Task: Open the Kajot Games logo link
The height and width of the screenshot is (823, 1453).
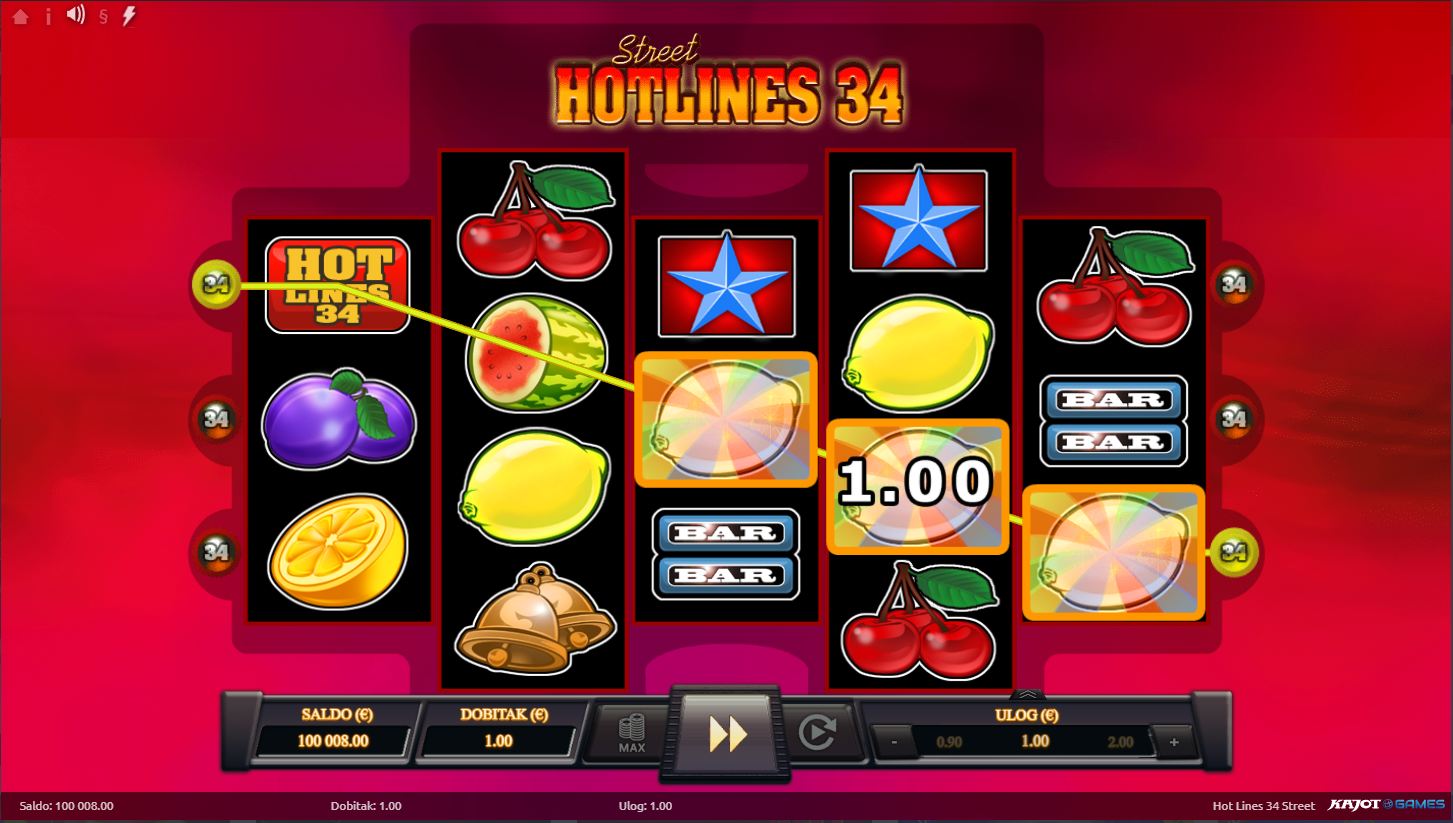Action: [1384, 805]
